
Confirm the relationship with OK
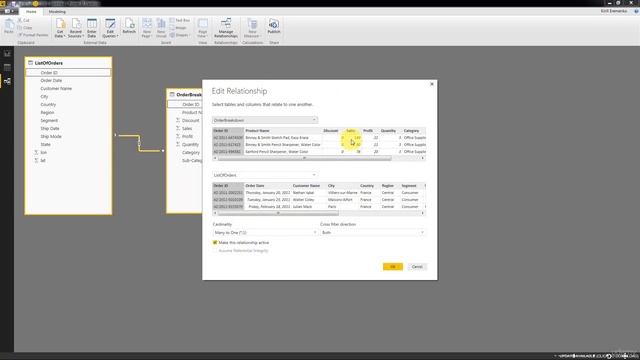pyautogui.click(x=393, y=267)
